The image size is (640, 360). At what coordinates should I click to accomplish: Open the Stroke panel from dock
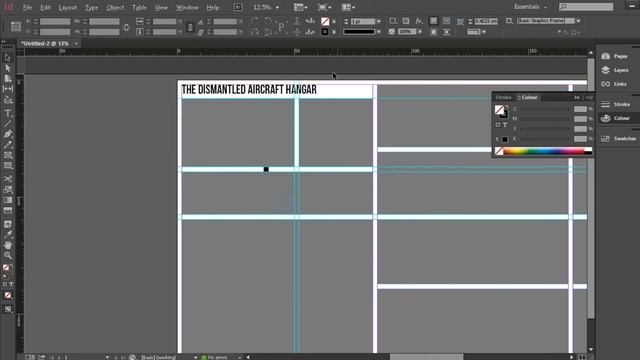coord(616,104)
